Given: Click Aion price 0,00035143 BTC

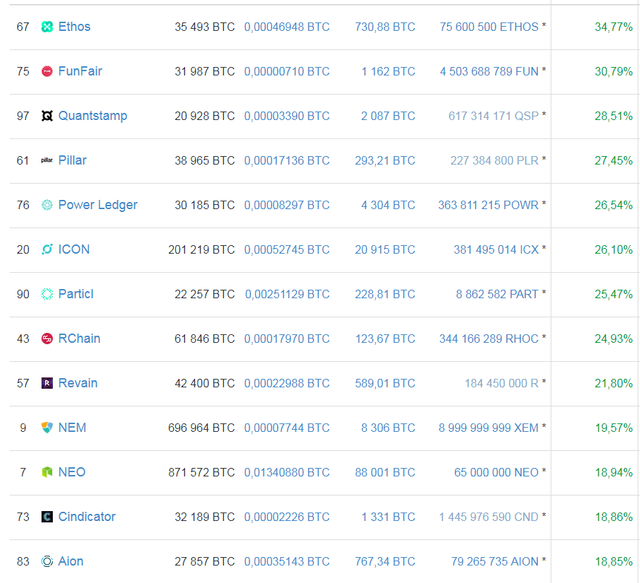Looking at the screenshot, I should click(x=287, y=561).
